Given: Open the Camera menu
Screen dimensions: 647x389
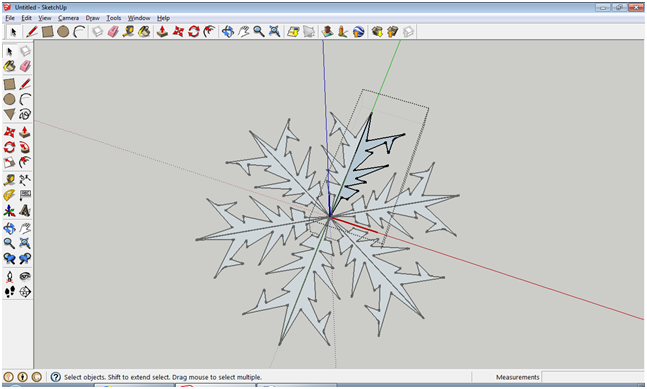Looking at the screenshot, I should pyautogui.click(x=68, y=18).
